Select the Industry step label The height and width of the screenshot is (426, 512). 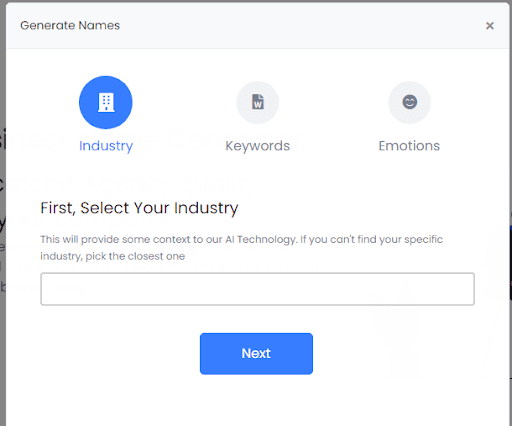click(x=106, y=146)
